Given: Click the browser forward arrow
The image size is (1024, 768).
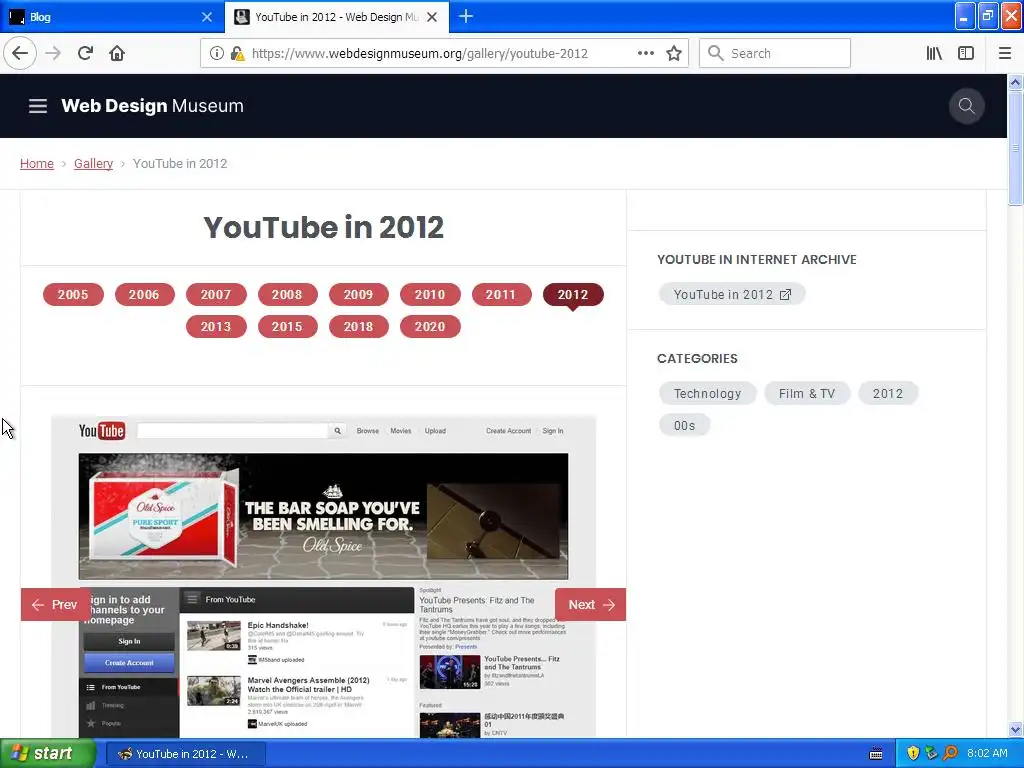Looking at the screenshot, I should [x=54, y=53].
